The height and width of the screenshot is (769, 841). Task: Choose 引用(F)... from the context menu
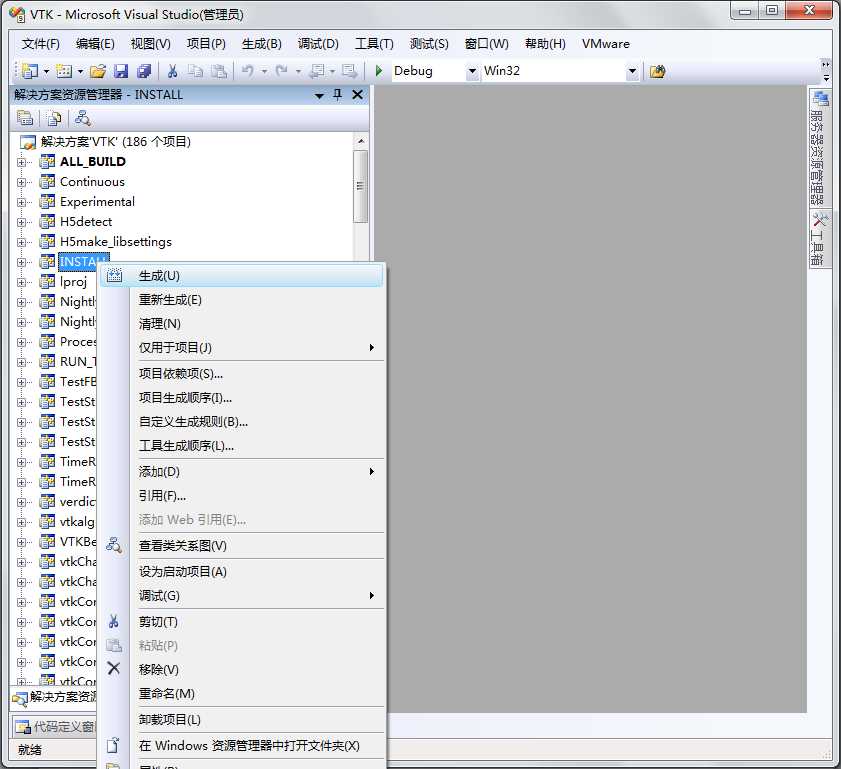[x=242, y=496]
